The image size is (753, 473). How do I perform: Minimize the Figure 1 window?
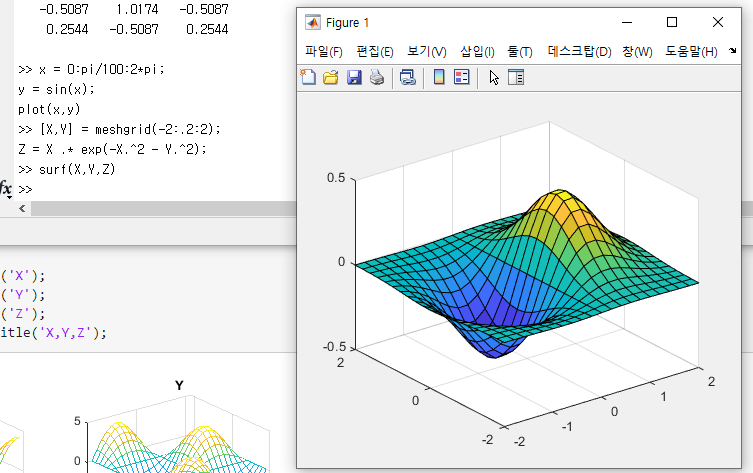coord(627,23)
